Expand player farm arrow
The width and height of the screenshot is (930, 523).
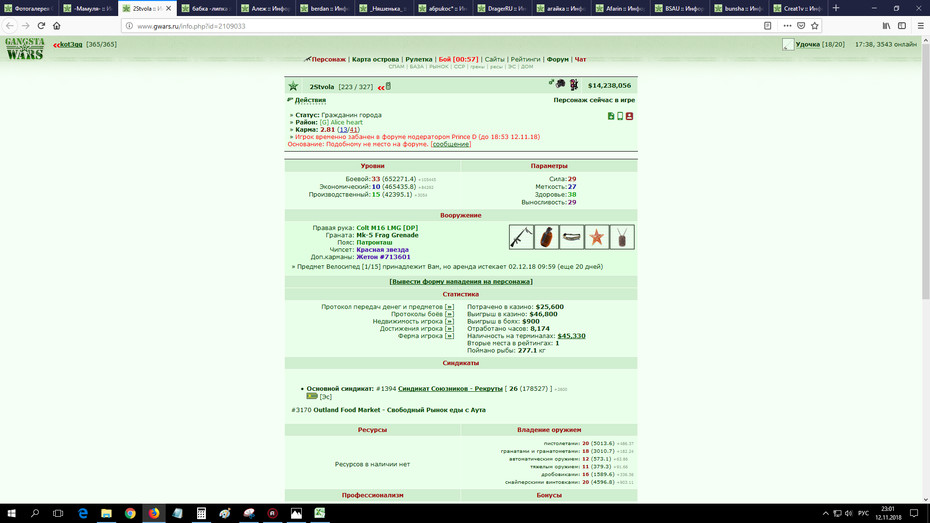point(449,336)
